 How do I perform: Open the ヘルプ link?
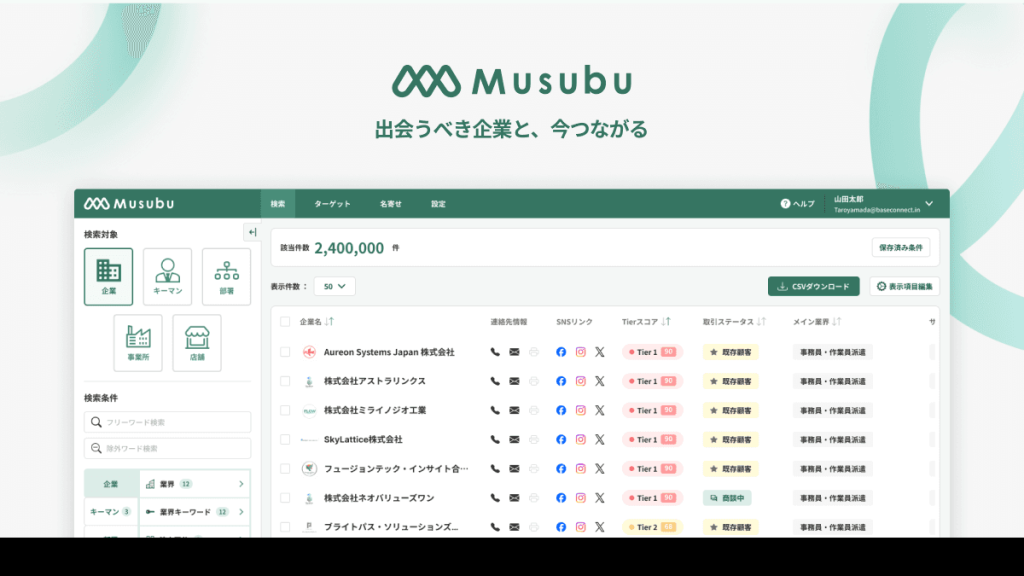click(797, 204)
